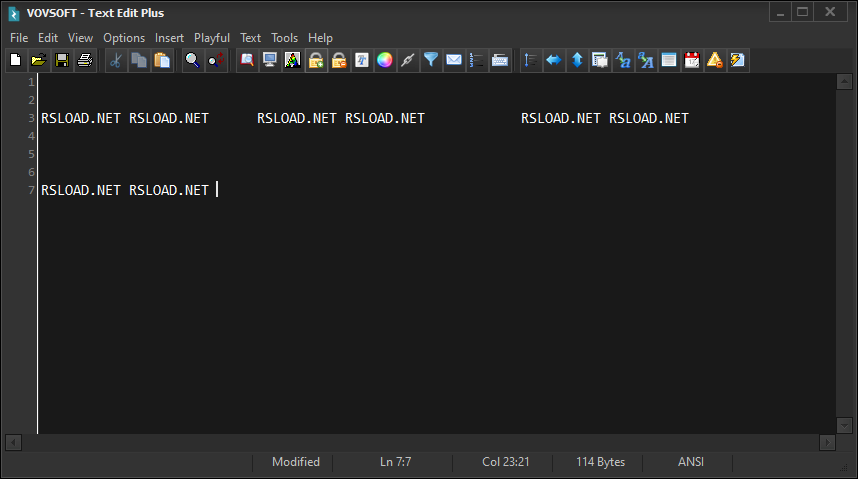Screen dimensions: 858x479
Task: Cut text with the scissors icon
Action: [x=115, y=60]
